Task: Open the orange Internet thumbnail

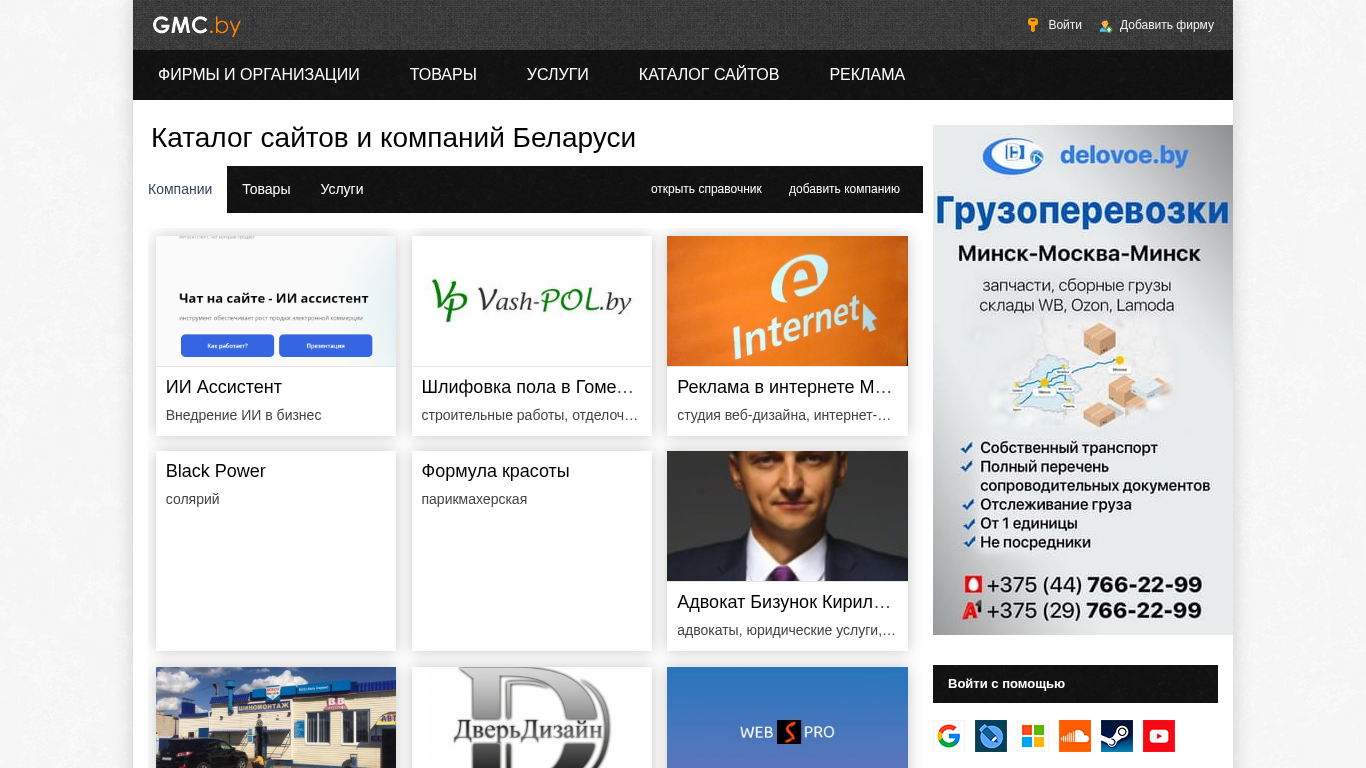Action: click(x=787, y=301)
